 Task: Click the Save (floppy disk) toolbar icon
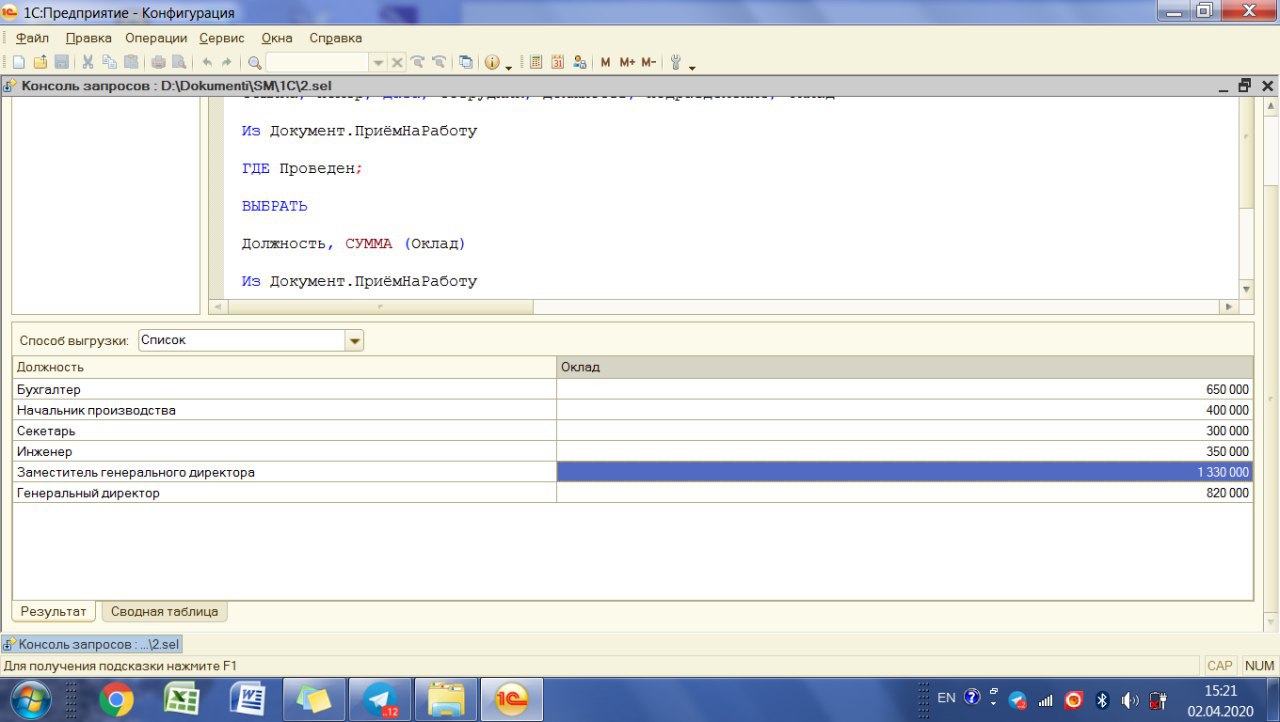point(61,62)
